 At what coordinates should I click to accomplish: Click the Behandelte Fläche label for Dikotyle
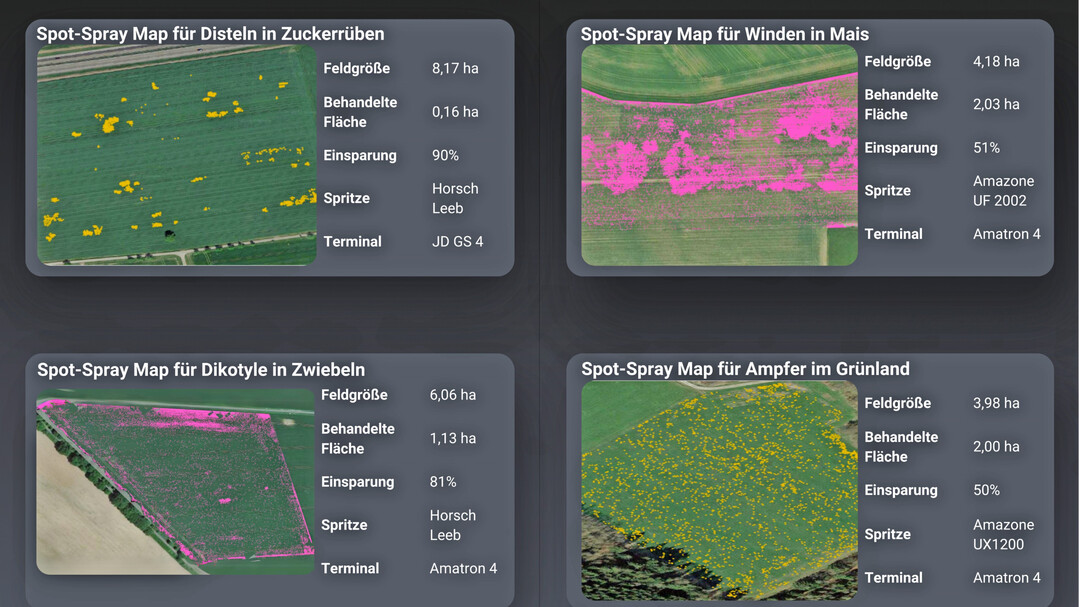(358, 438)
